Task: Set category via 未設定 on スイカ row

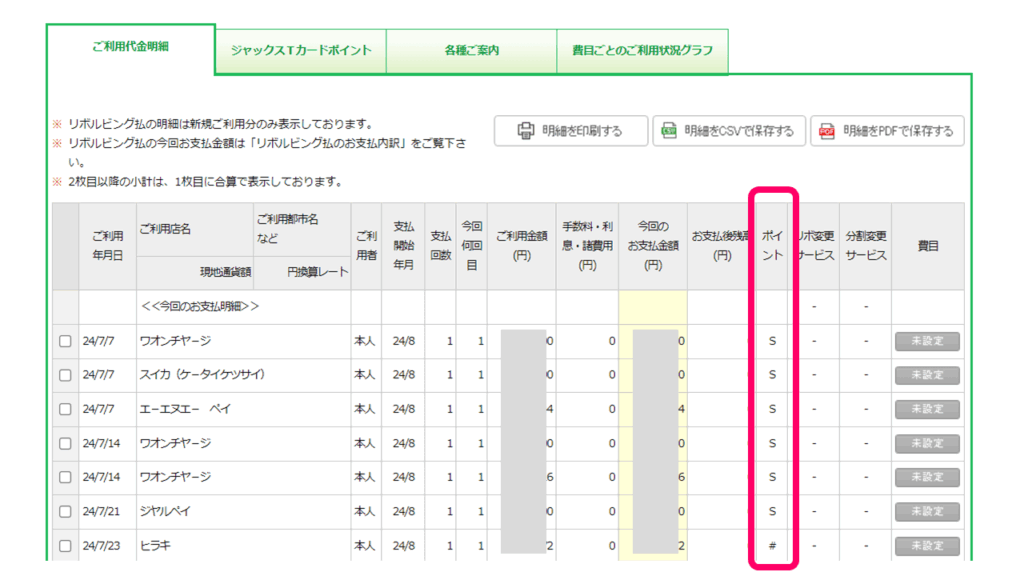Action: tap(926, 375)
